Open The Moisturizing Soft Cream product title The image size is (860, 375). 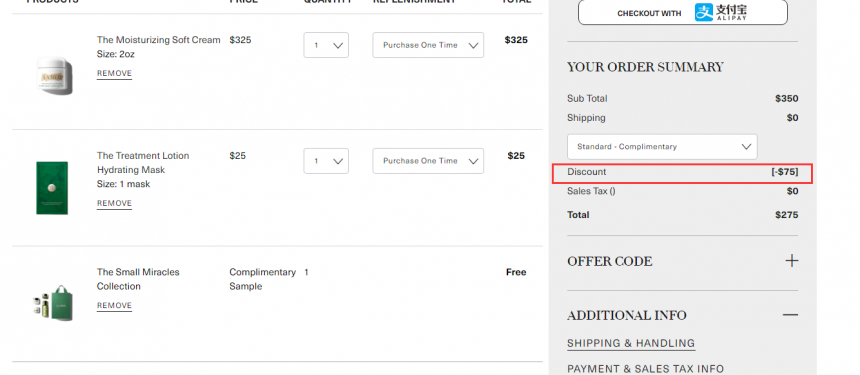point(159,40)
